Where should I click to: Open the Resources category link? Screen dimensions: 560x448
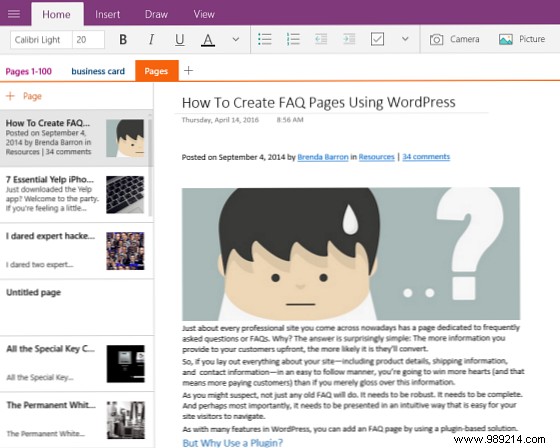(376, 157)
